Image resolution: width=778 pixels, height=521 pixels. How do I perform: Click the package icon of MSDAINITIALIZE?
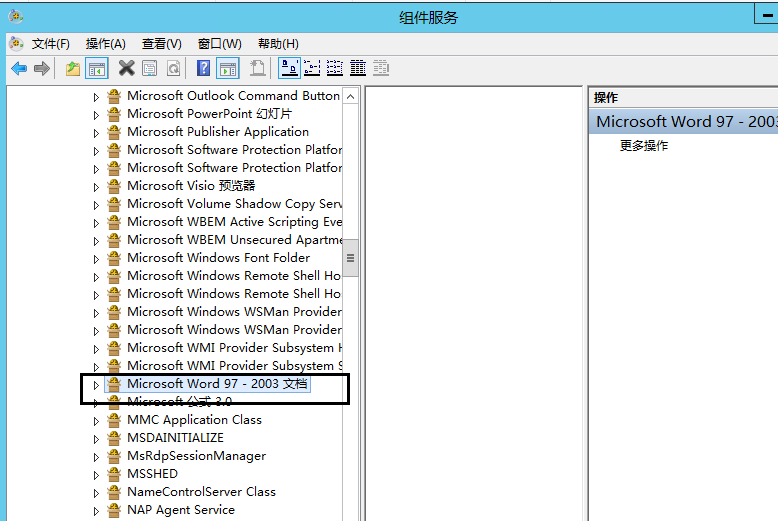[x=114, y=438]
